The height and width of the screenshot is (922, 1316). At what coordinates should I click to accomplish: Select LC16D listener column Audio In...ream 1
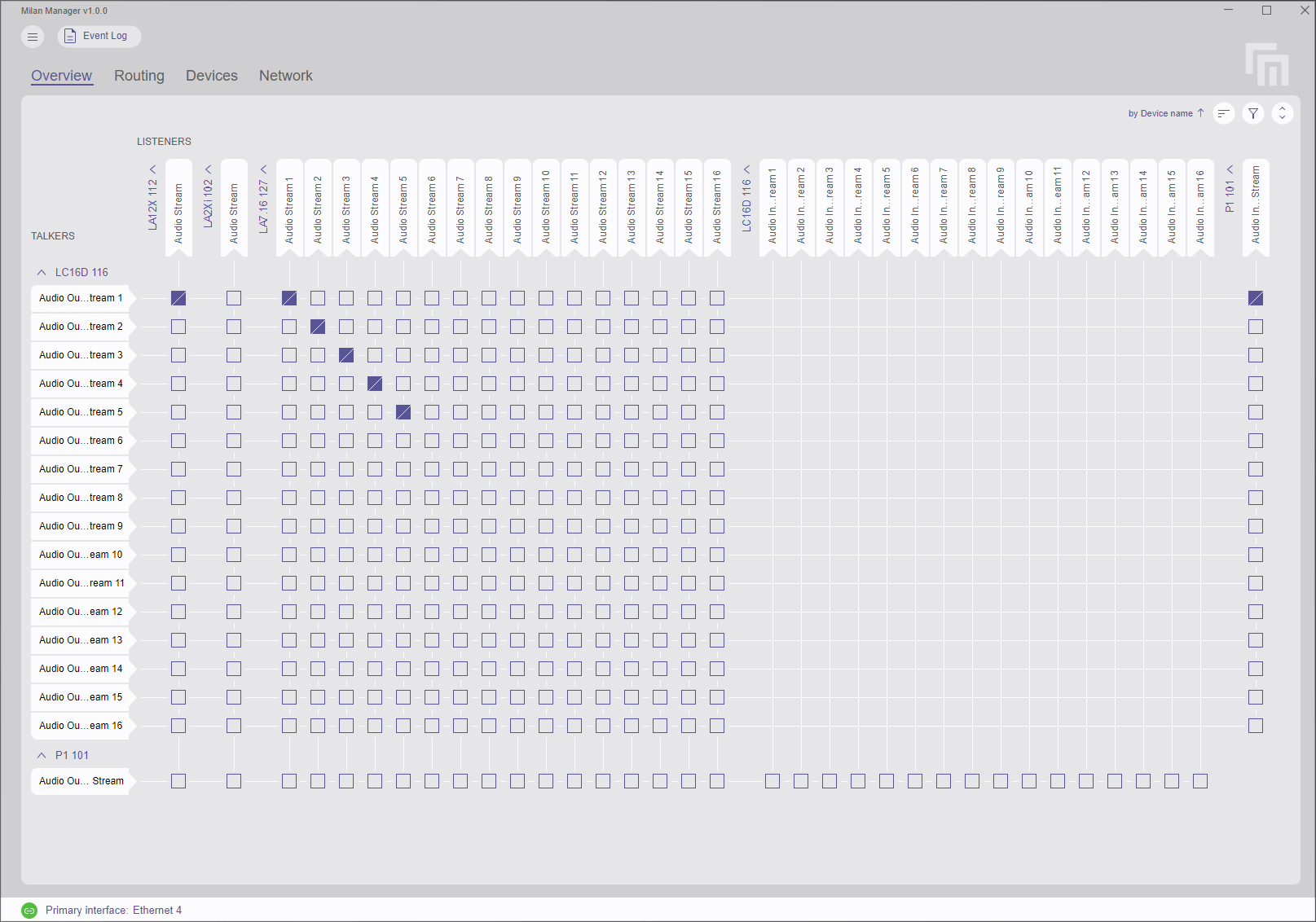tap(772, 209)
